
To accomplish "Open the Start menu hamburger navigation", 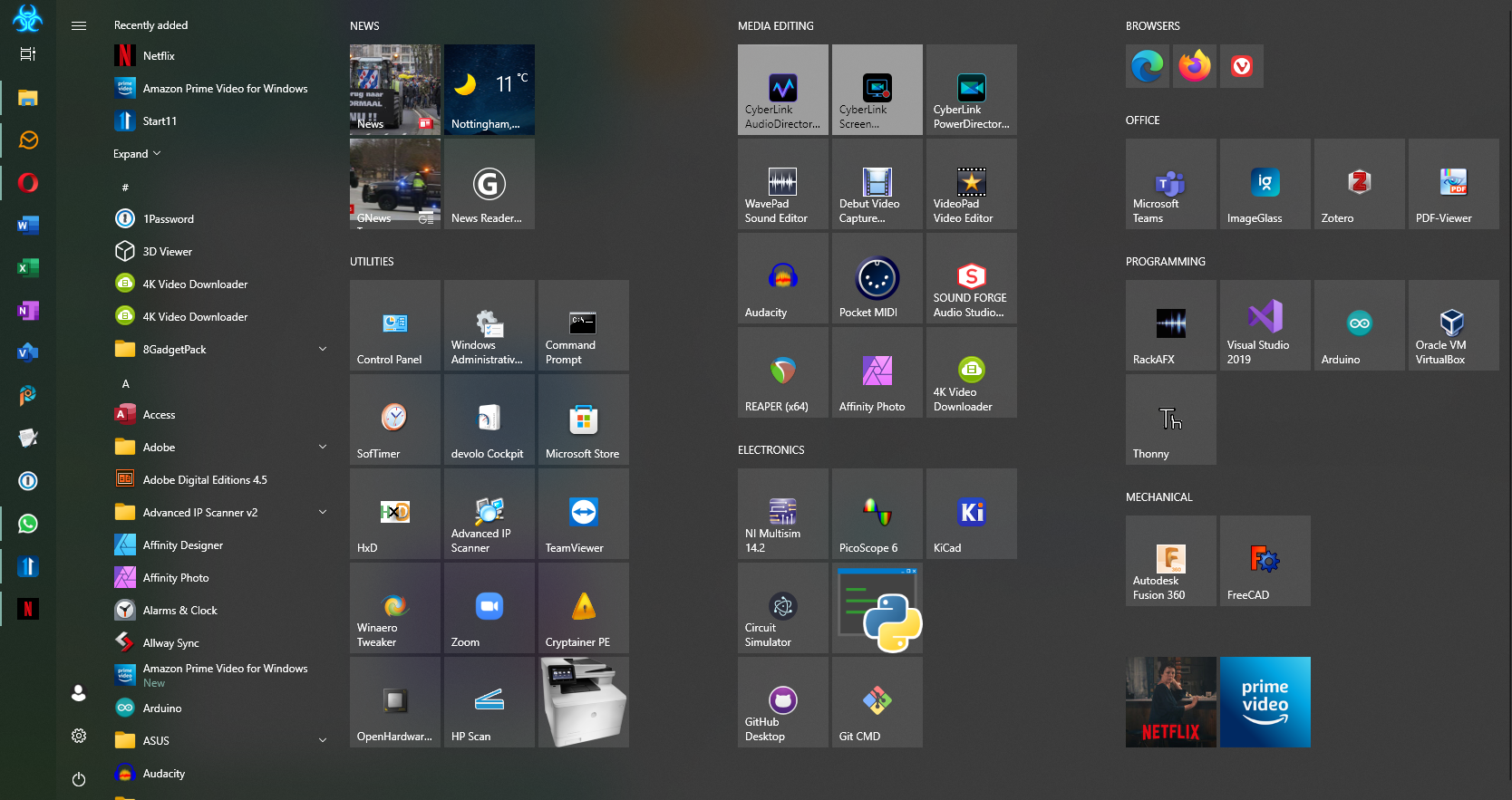I will coord(79,25).
